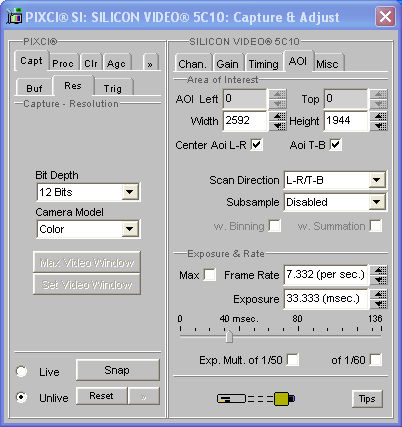Enable exposure multiple of 1/60 checkbox

tap(376, 360)
